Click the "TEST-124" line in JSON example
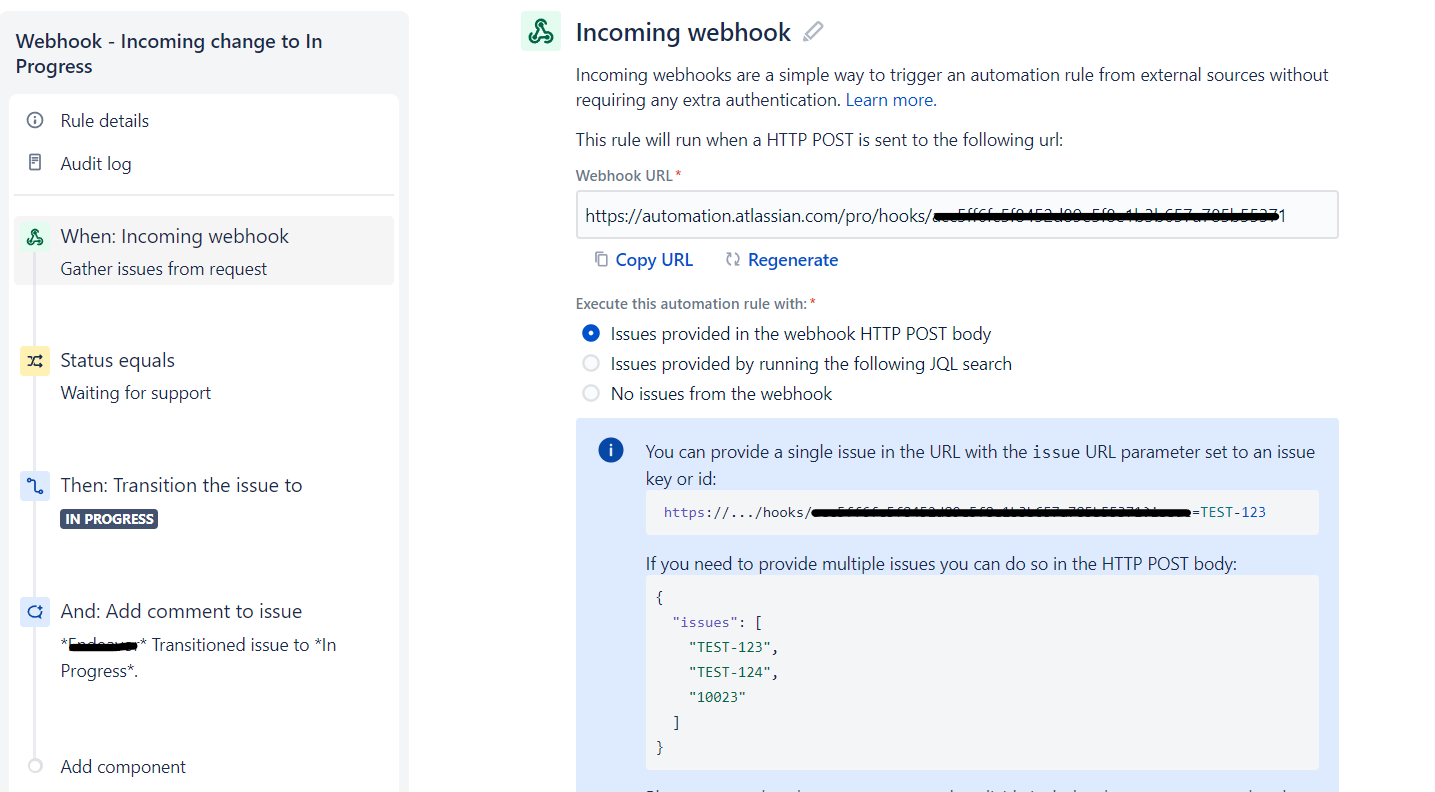Image resolution: width=1435 pixels, height=792 pixels. tap(733, 672)
